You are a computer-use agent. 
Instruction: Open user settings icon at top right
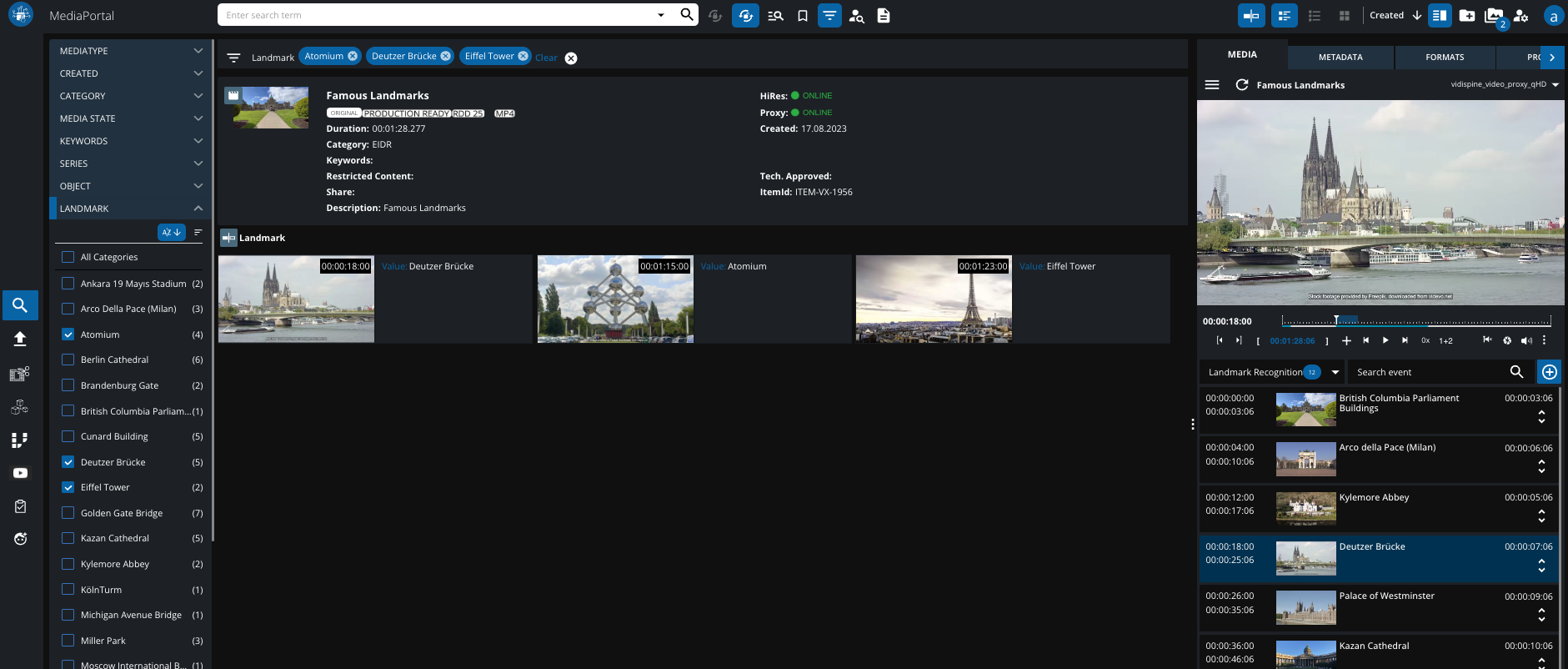(1521, 16)
